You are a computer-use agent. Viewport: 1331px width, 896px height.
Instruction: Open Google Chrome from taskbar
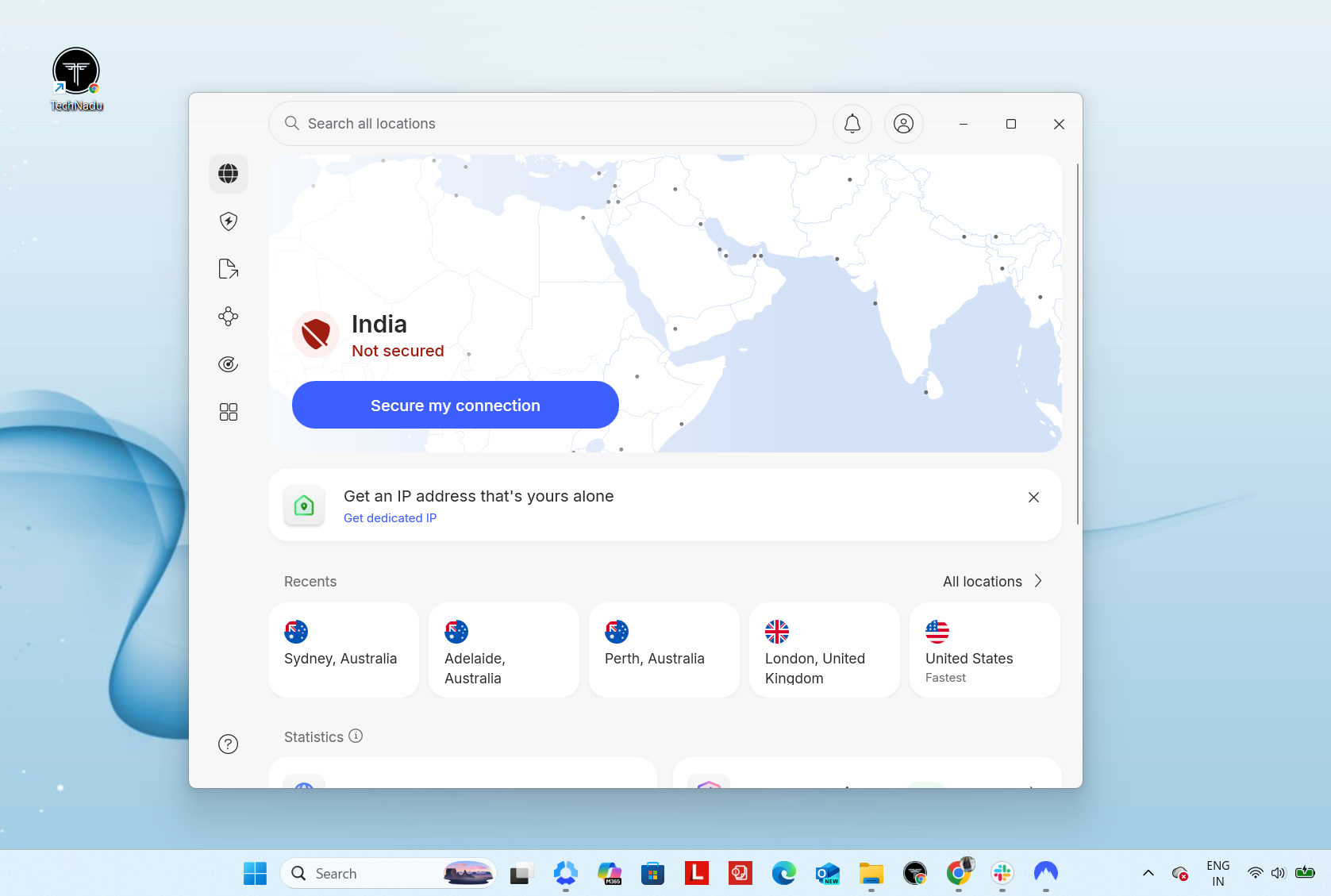(x=959, y=873)
